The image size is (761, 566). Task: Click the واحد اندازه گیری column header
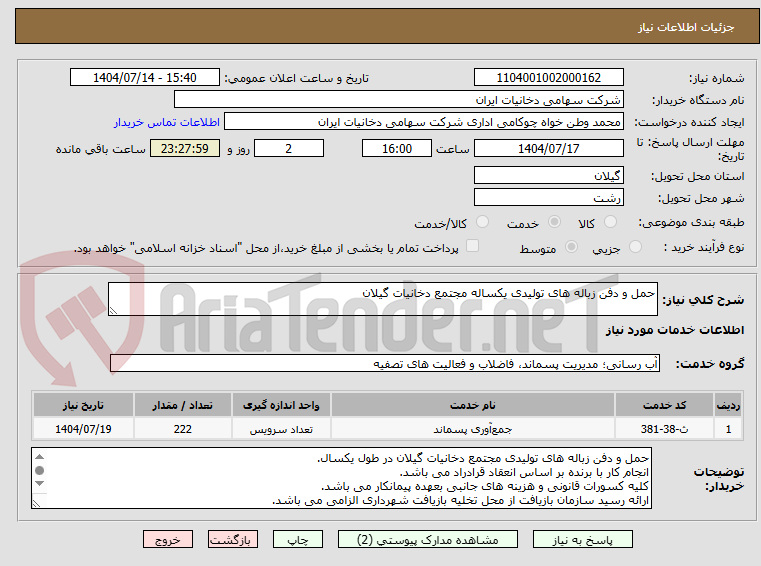281,405
